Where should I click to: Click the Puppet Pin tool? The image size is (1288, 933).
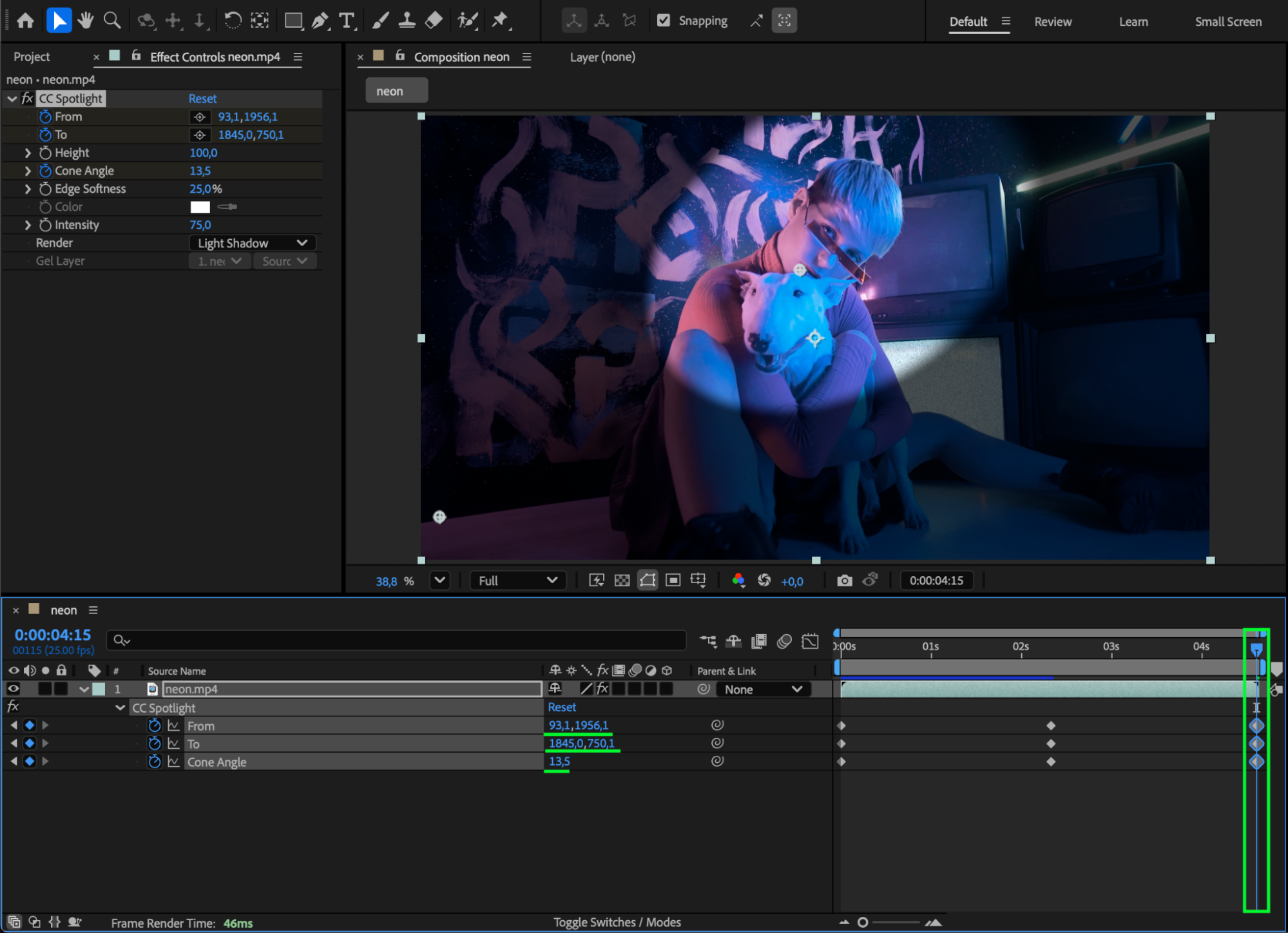tap(500, 21)
